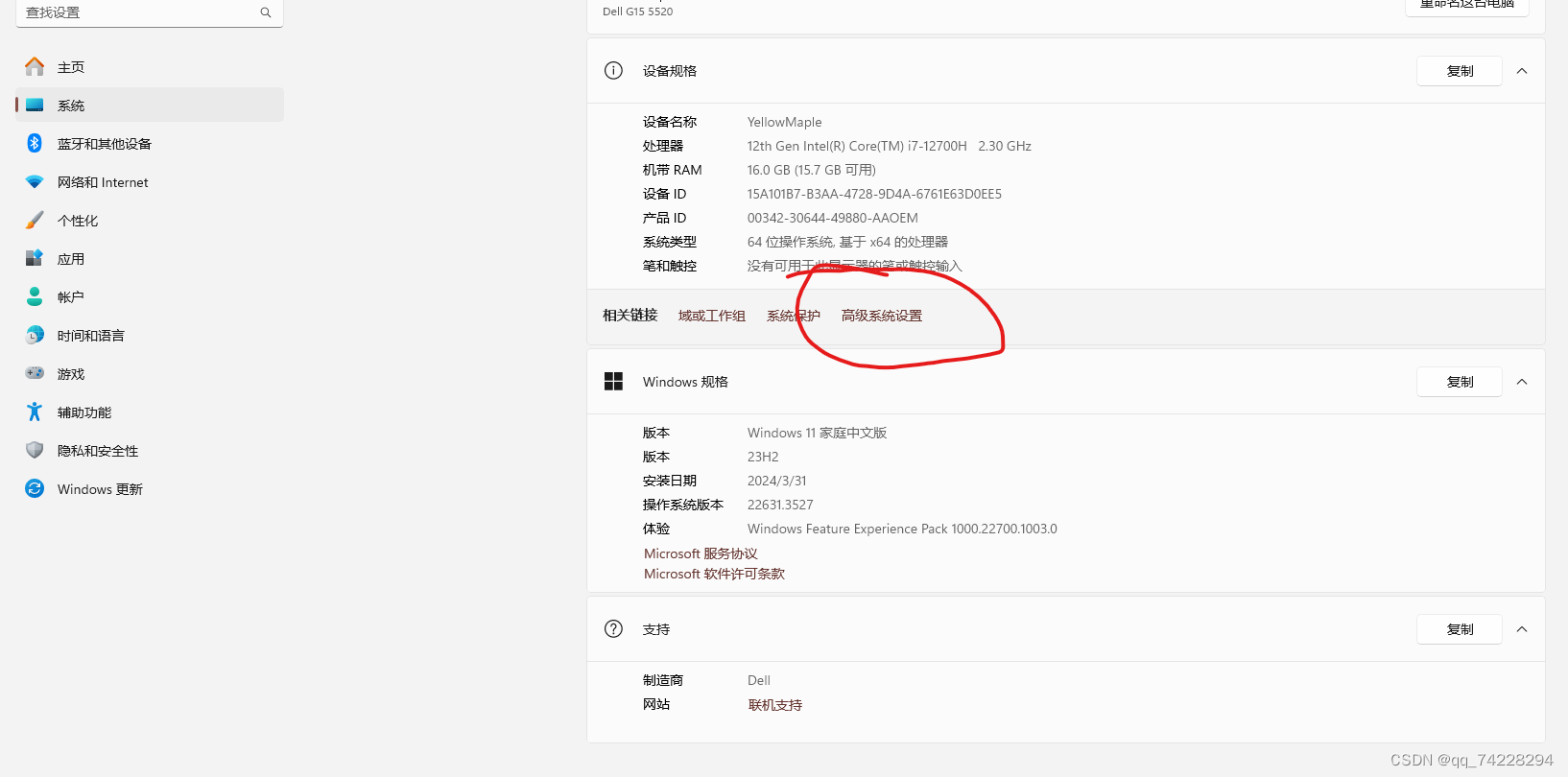Copy the Windows 规格 details with 复制
This screenshot has width=1568, height=777.
pyautogui.click(x=1460, y=382)
